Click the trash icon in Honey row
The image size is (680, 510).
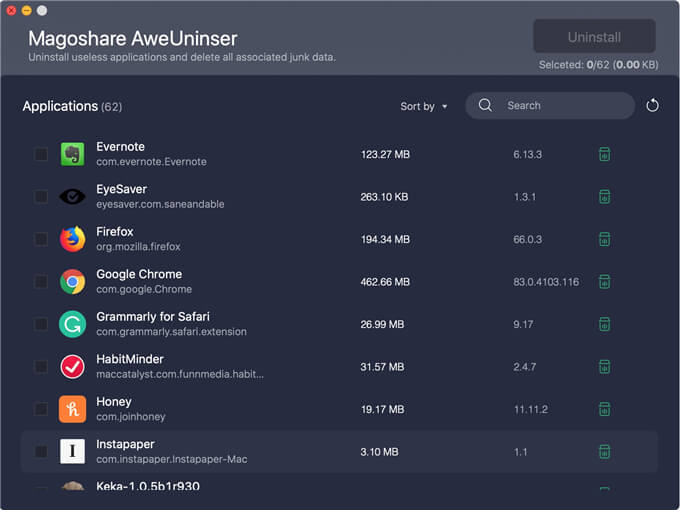pyautogui.click(x=605, y=409)
